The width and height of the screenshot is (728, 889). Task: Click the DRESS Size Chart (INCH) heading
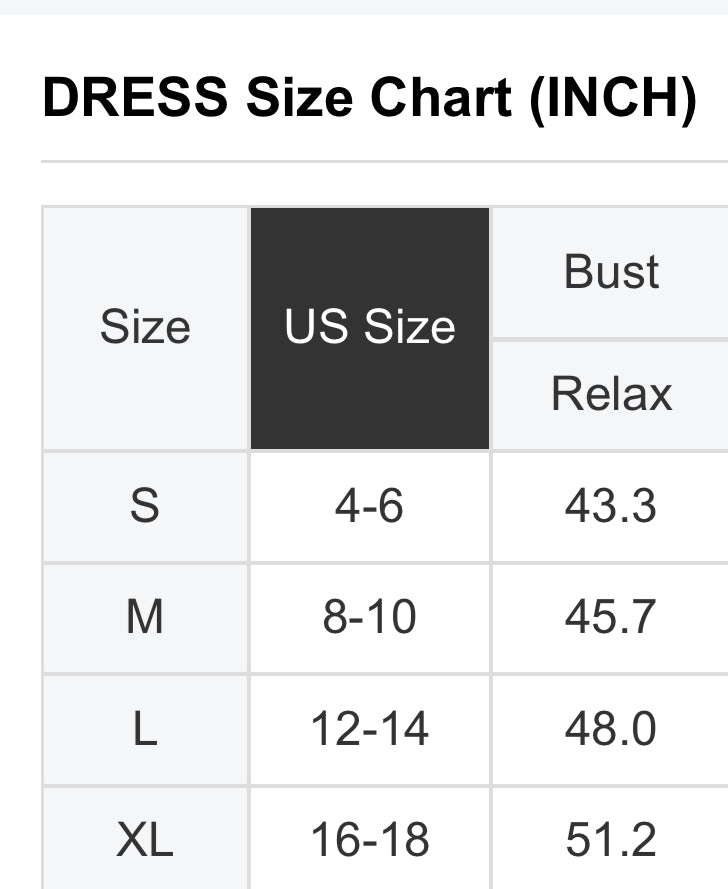pos(370,98)
